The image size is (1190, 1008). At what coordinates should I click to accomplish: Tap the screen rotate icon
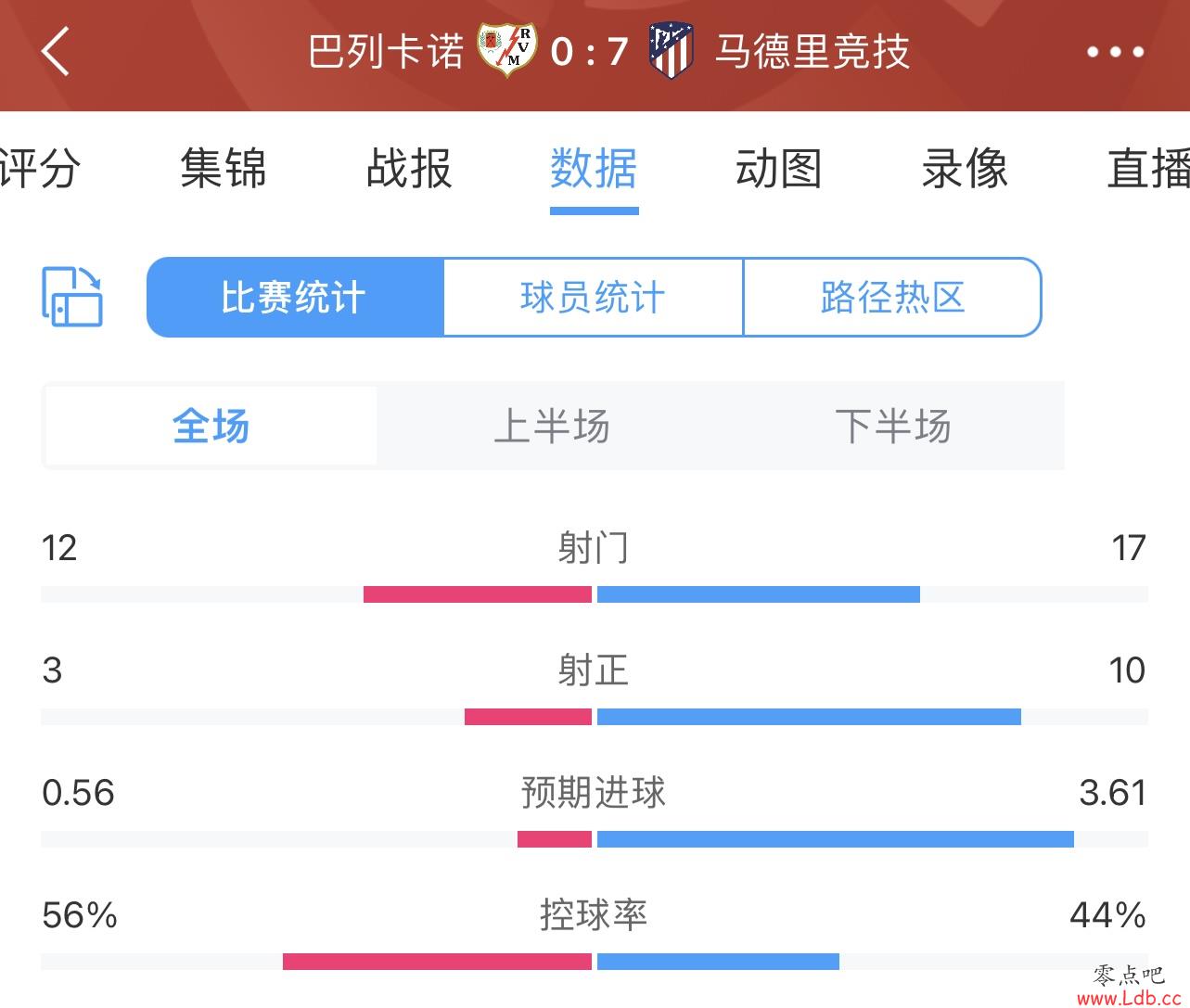point(71,297)
